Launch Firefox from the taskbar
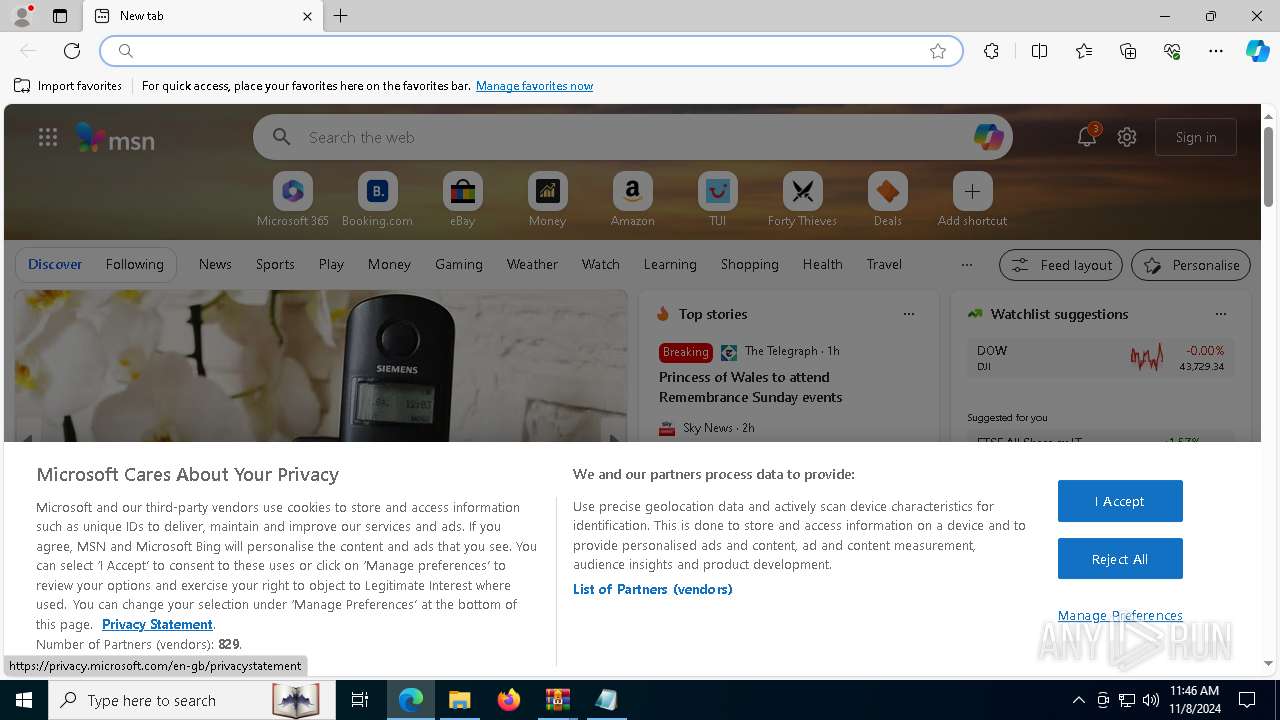The height and width of the screenshot is (720, 1280). coord(509,700)
